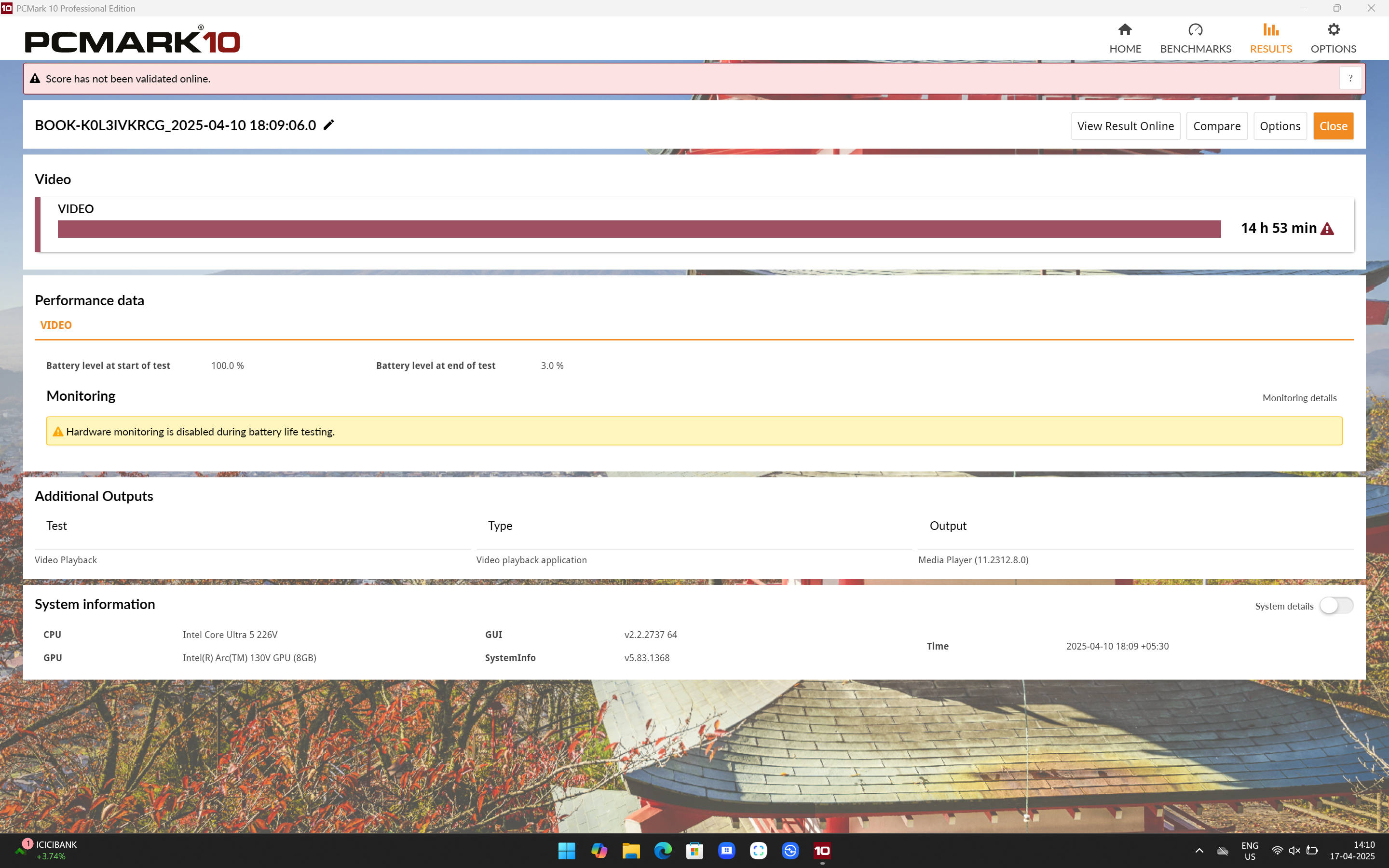Open the Windows Start menu
Image resolution: width=1389 pixels, height=868 pixels.
point(567,851)
